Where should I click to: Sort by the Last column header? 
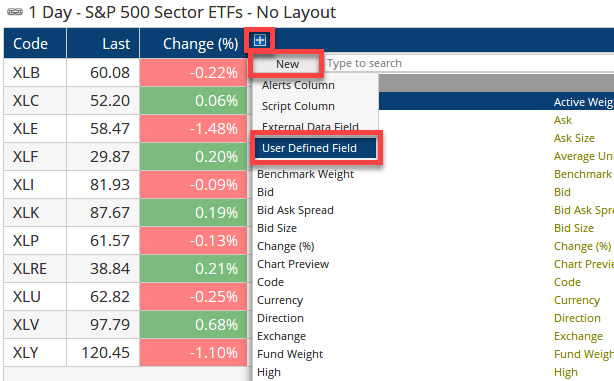[x=103, y=43]
